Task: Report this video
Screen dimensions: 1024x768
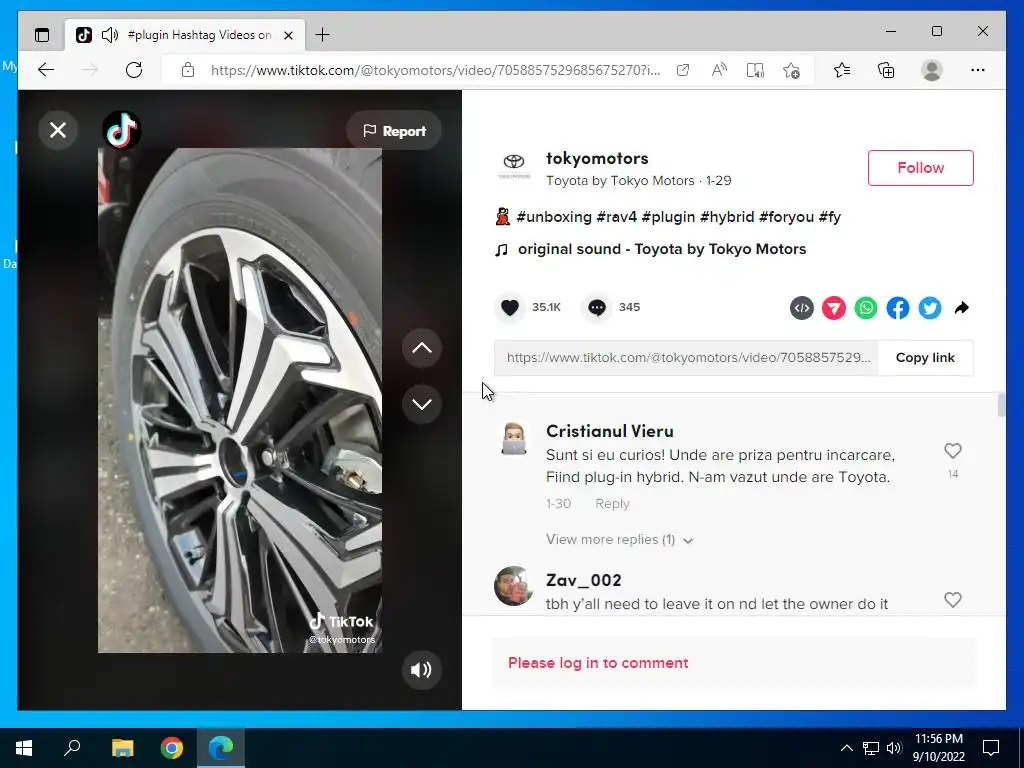Action: tap(394, 131)
